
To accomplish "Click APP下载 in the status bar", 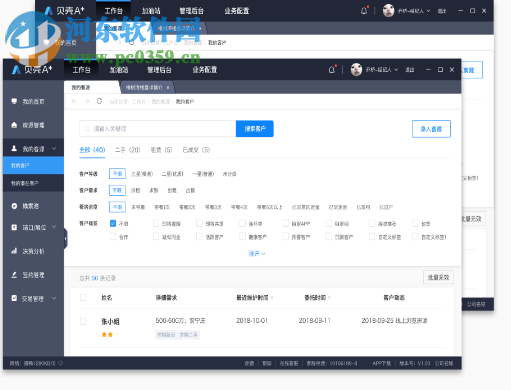I will click(x=381, y=363).
